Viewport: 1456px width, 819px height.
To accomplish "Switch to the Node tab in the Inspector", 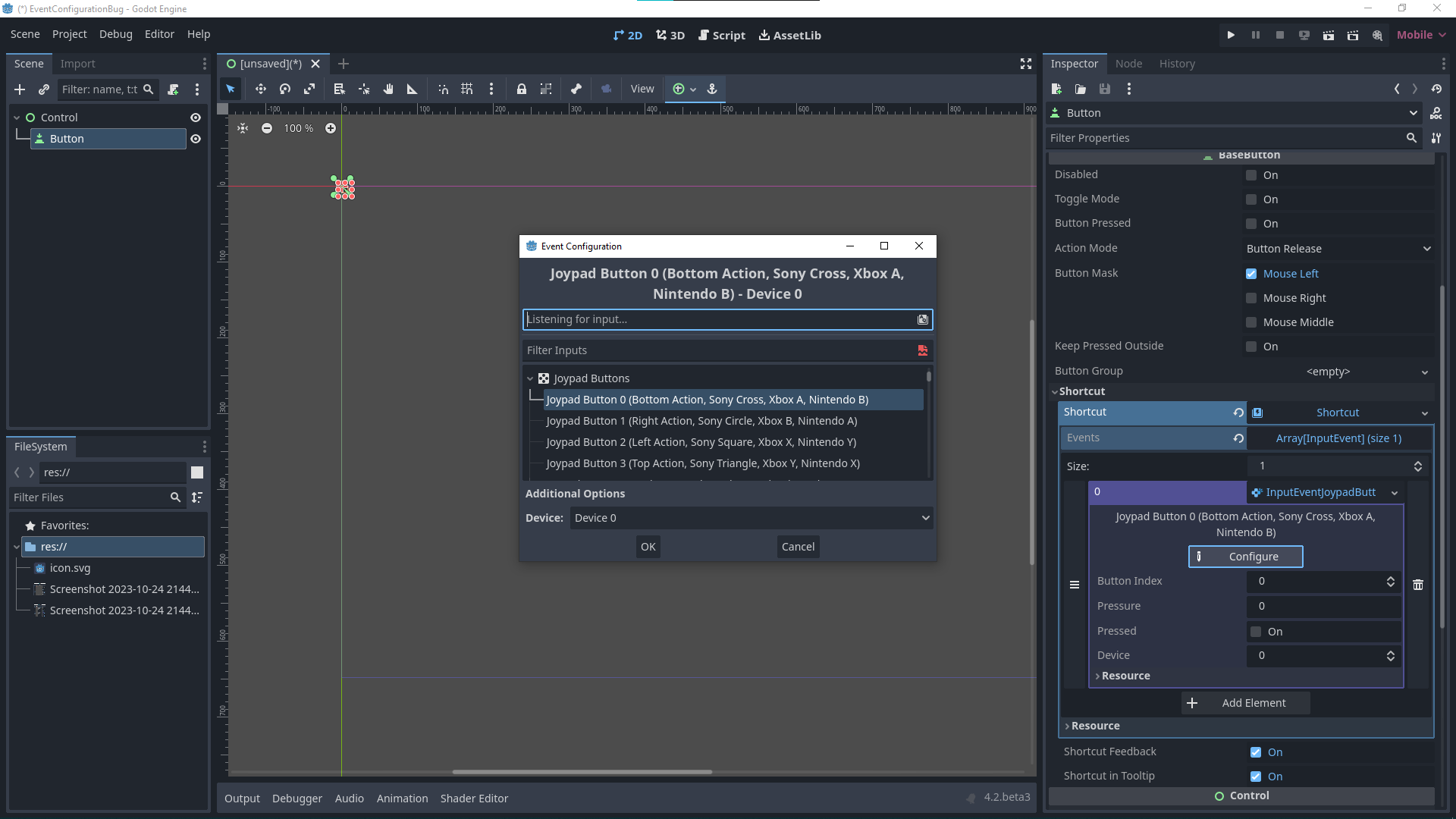I will point(1129,64).
